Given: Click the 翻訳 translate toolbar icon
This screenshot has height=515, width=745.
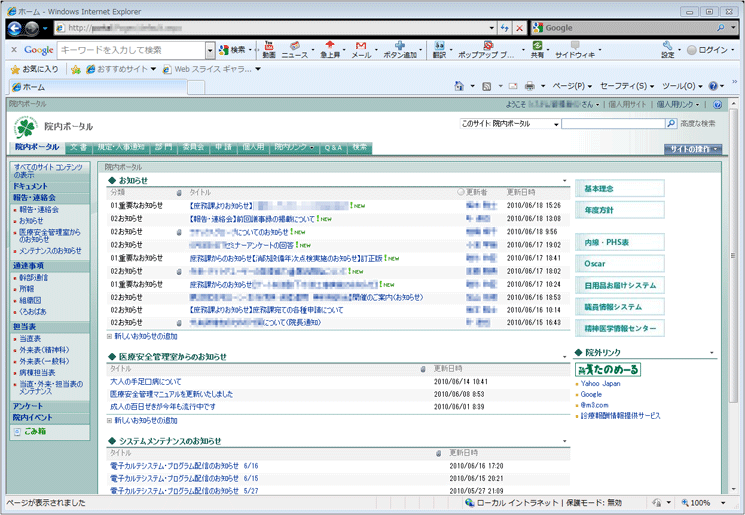Looking at the screenshot, I should coord(440,49).
